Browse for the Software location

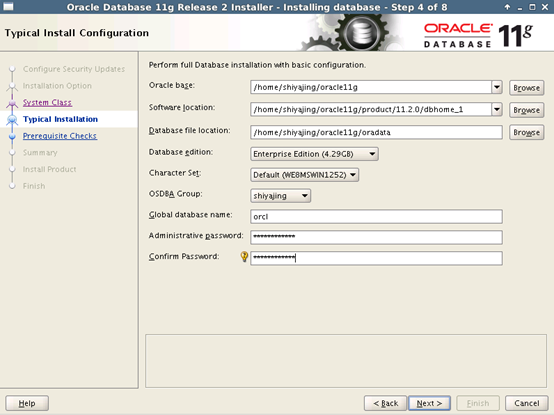pyautogui.click(x=526, y=110)
